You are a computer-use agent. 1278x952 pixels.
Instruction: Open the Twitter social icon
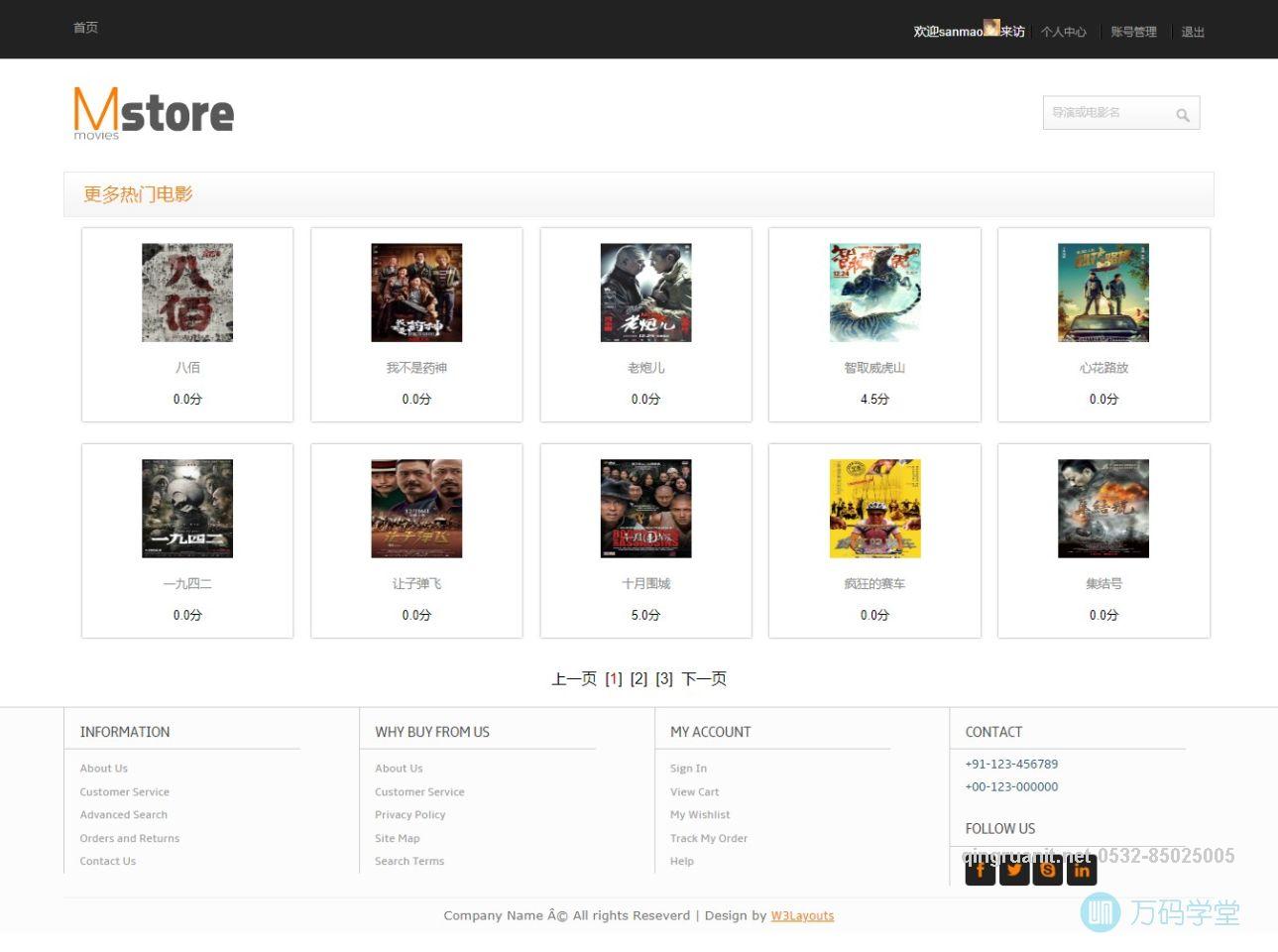tap(1013, 870)
